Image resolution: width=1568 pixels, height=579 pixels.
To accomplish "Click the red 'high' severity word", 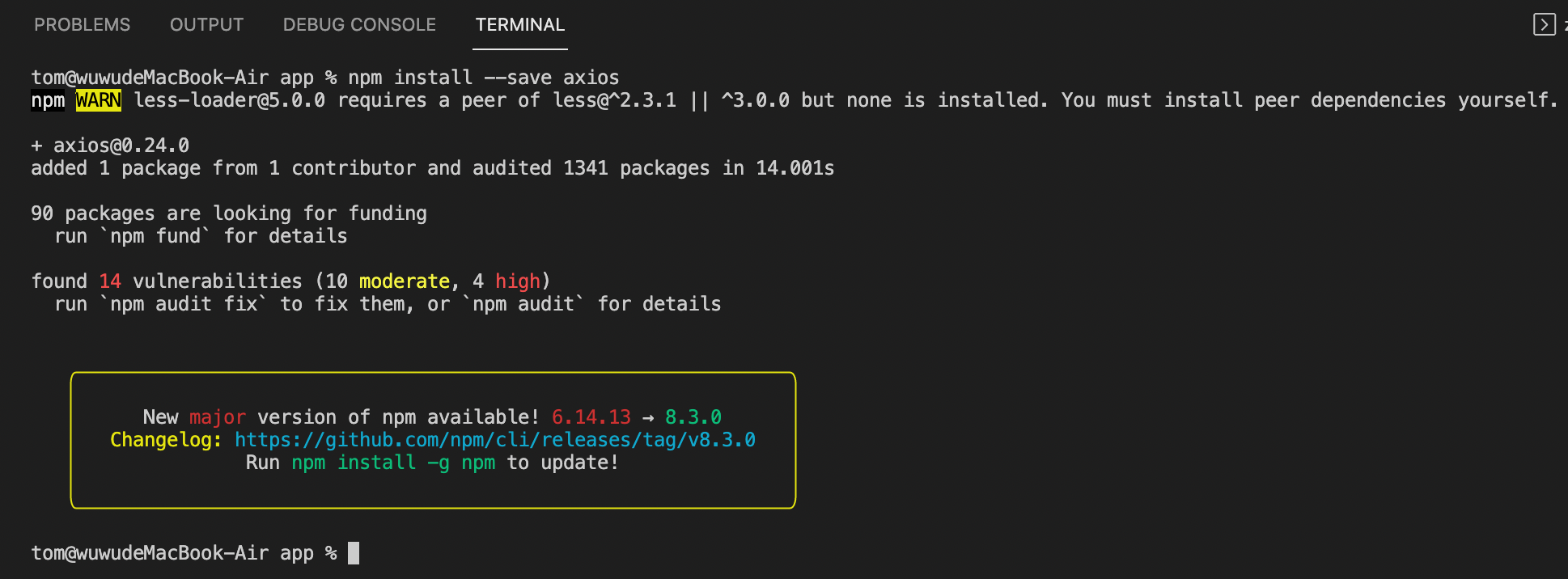I will 517,281.
